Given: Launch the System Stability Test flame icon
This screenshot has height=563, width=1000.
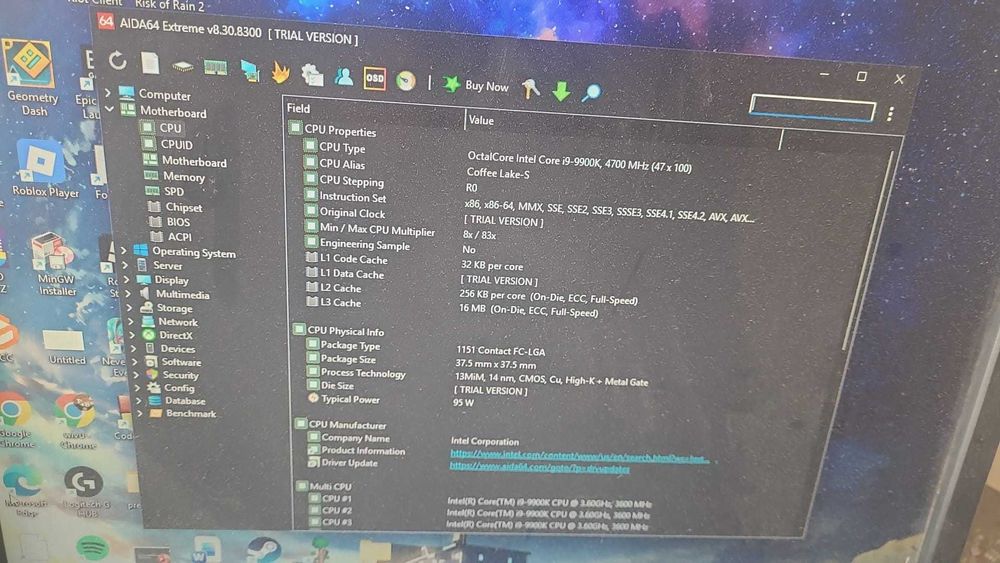Looking at the screenshot, I should (x=281, y=73).
